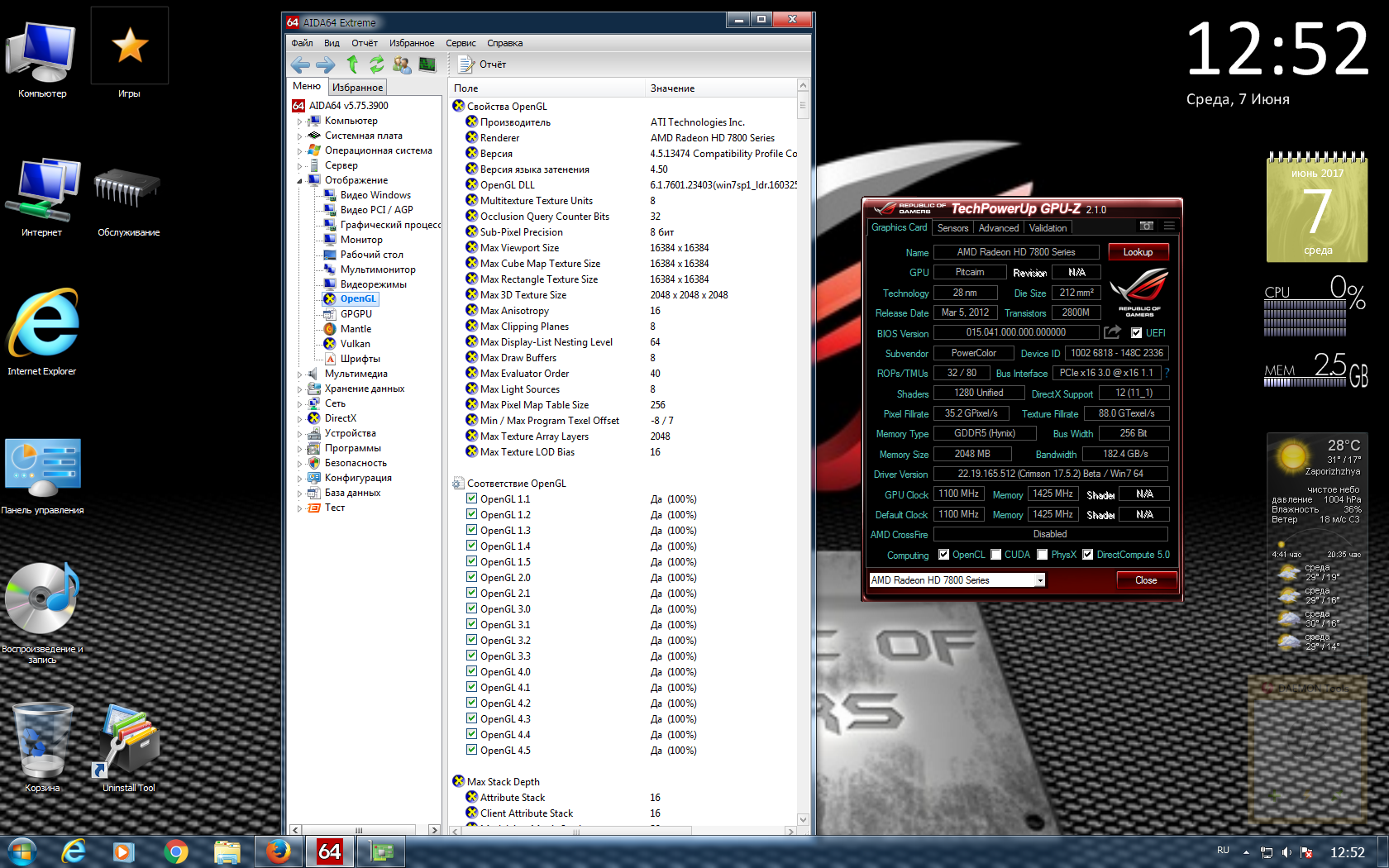
Task: Toggle the CUDA checkbox in GPU-Z
Action: [x=995, y=555]
